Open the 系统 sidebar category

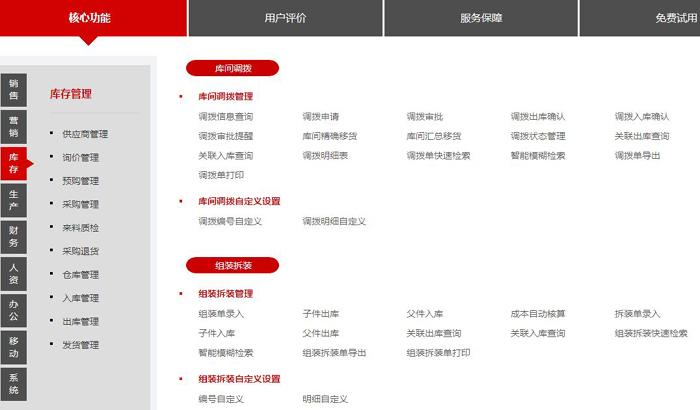(x=14, y=384)
